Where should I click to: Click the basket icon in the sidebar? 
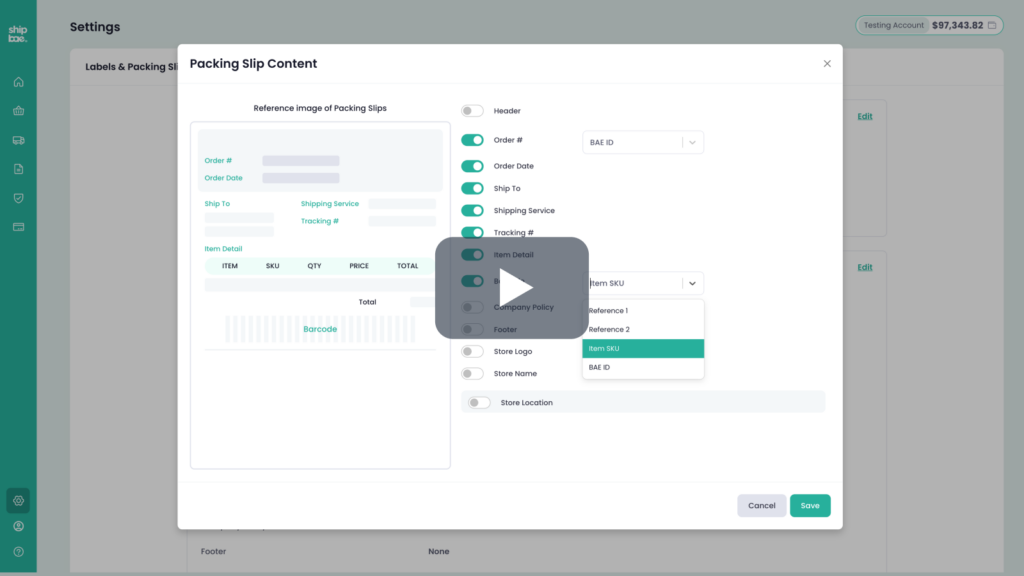click(x=18, y=111)
